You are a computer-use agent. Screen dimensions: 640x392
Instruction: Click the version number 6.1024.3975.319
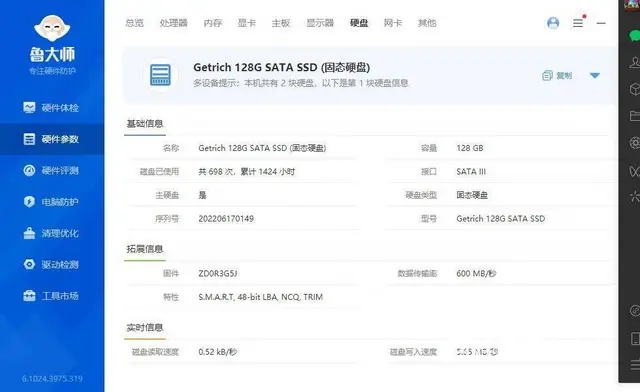(52, 379)
